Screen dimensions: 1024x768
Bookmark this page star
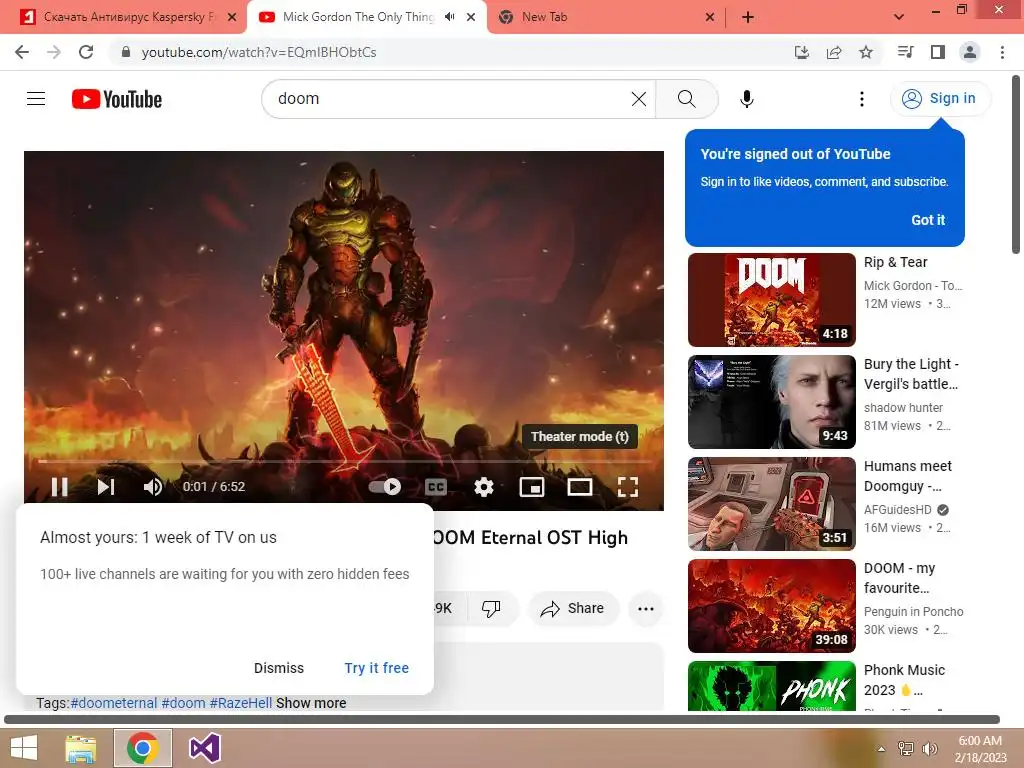866,52
